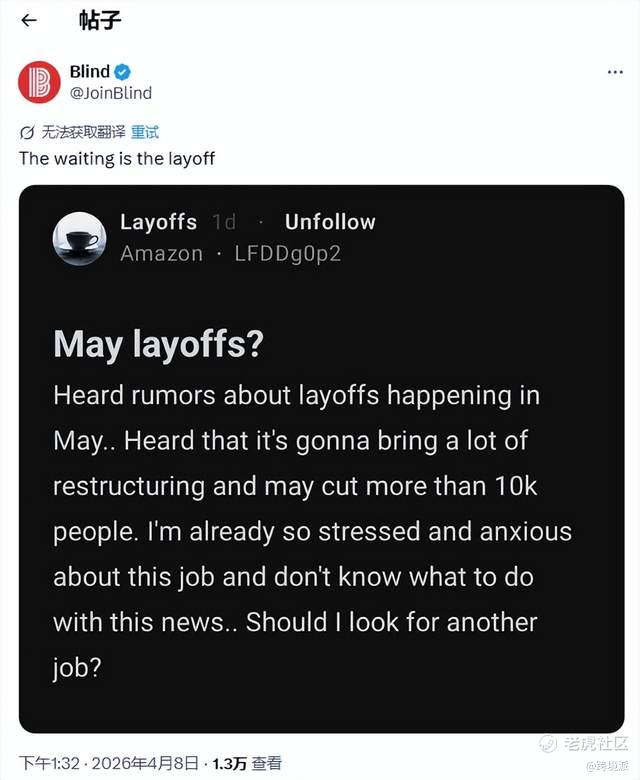Retry translation via 重试 link

145,132
